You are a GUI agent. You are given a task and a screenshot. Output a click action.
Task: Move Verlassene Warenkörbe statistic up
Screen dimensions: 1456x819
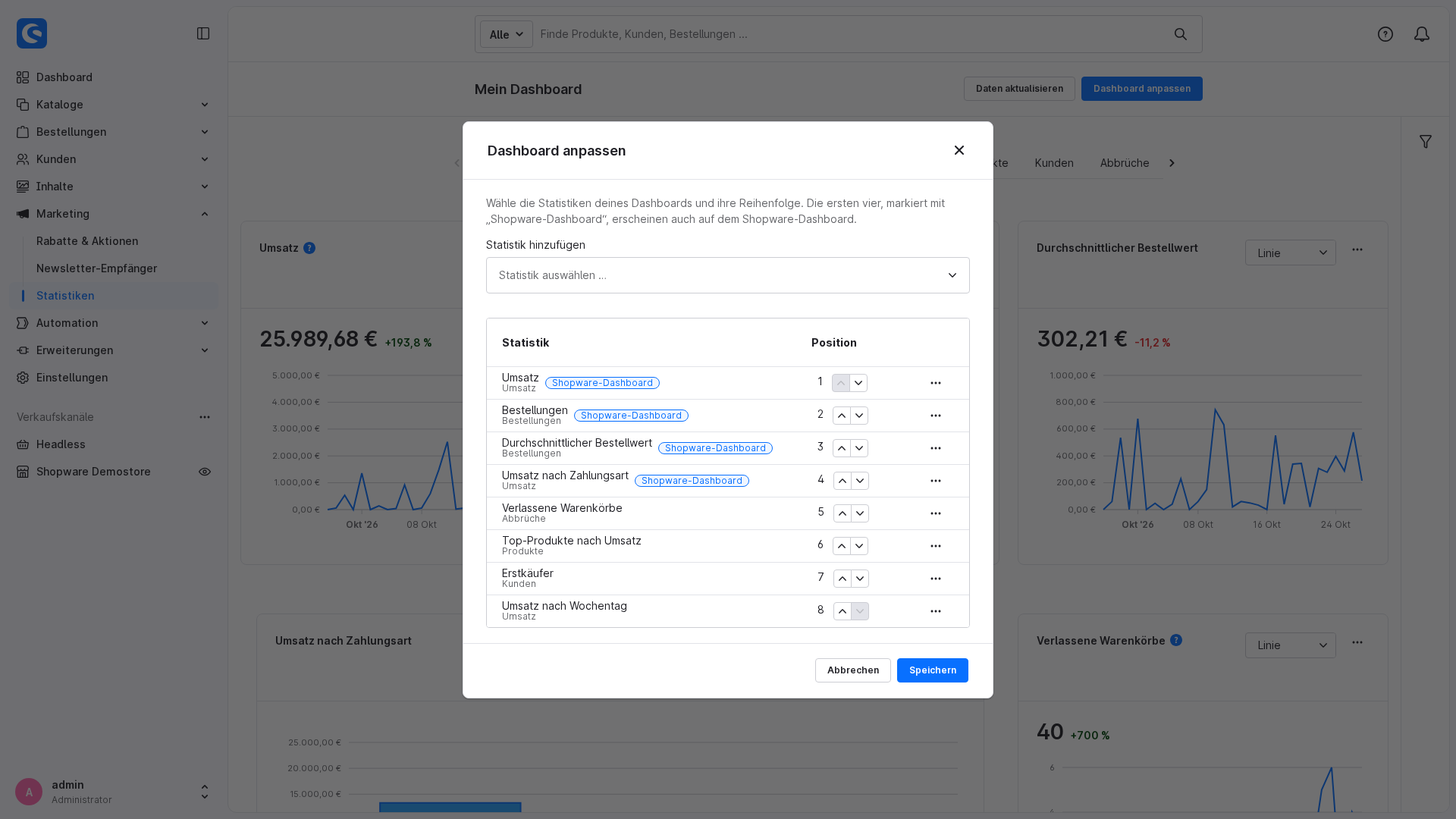(x=842, y=513)
